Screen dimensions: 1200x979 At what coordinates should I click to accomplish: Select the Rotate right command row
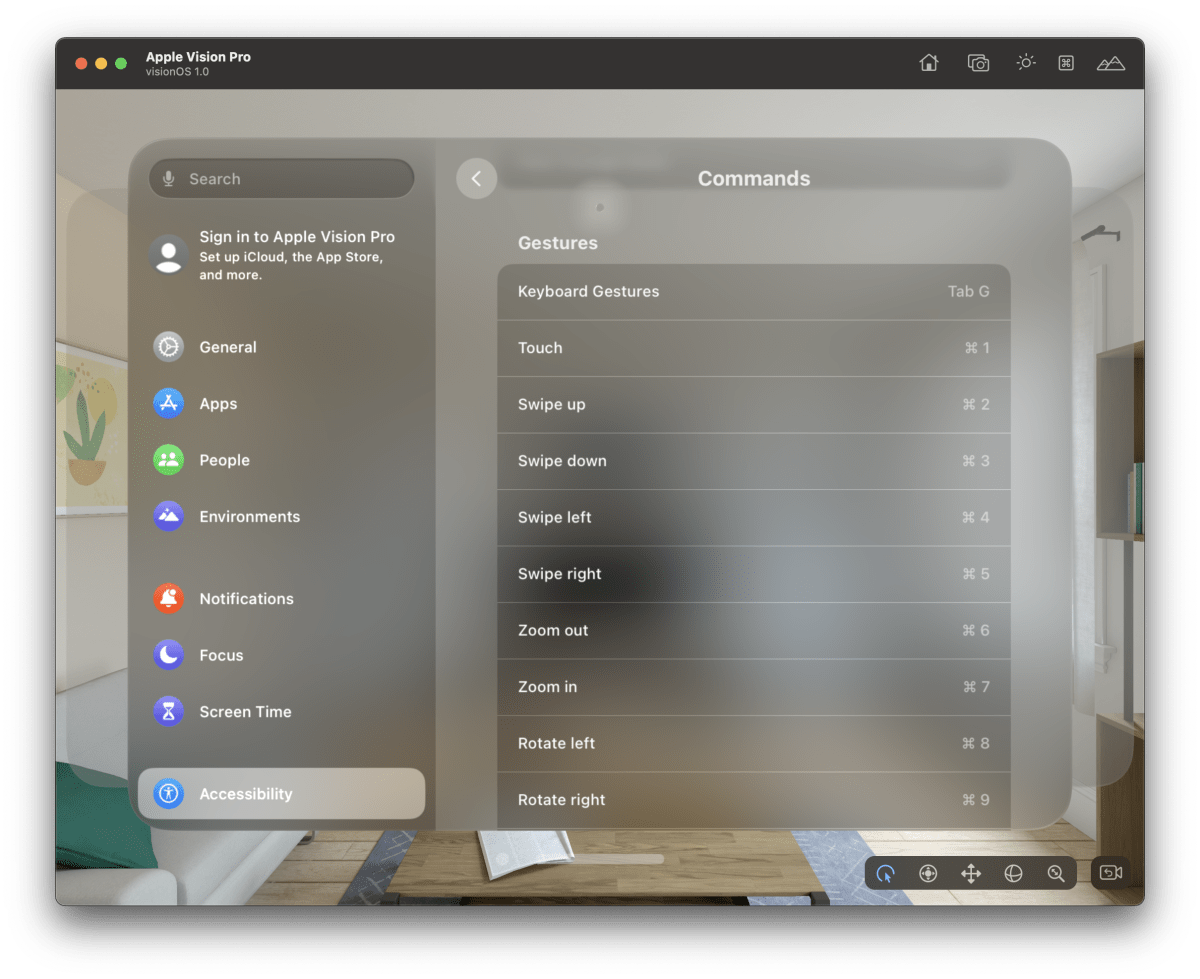click(754, 800)
